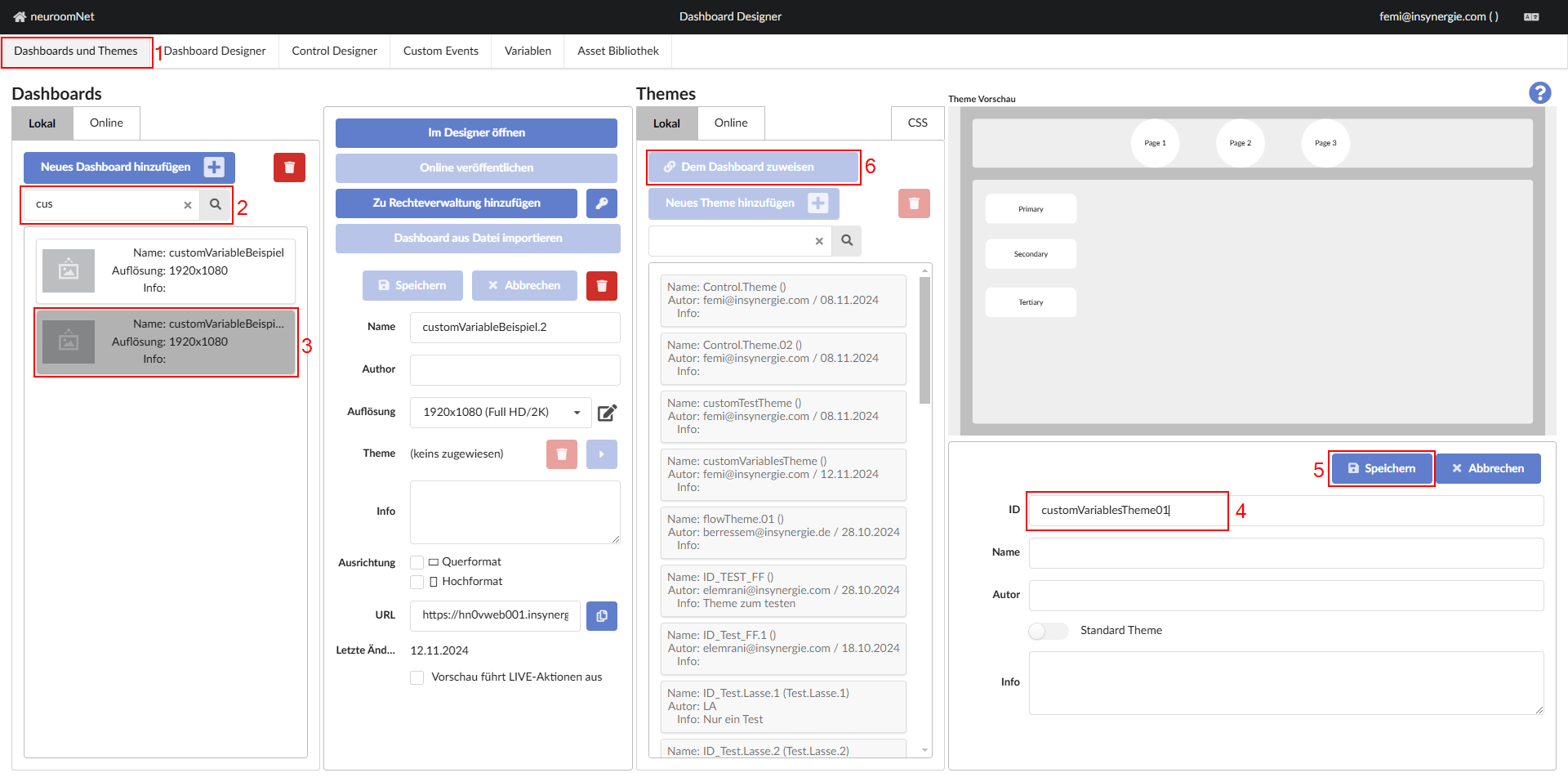Click the edit resolution pencil icon
The width and height of the screenshot is (1568, 782).
tap(607, 413)
